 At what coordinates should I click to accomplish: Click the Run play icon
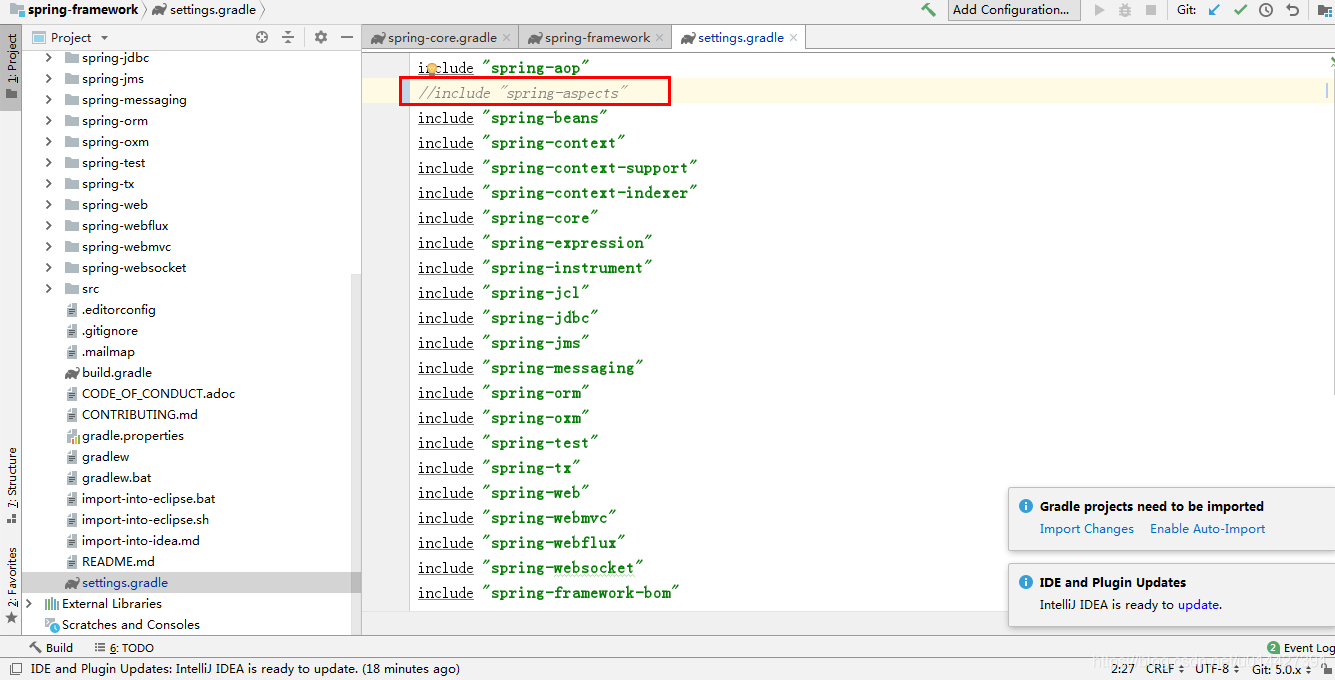click(1100, 10)
